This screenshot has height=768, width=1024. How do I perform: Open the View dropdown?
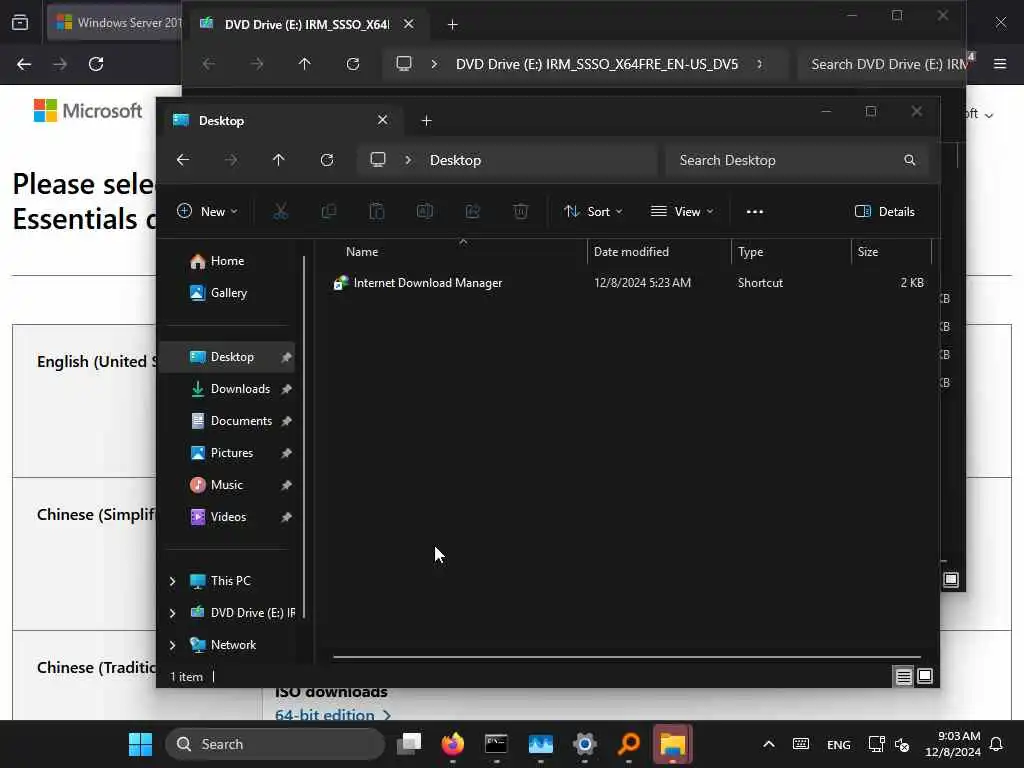point(682,212)
